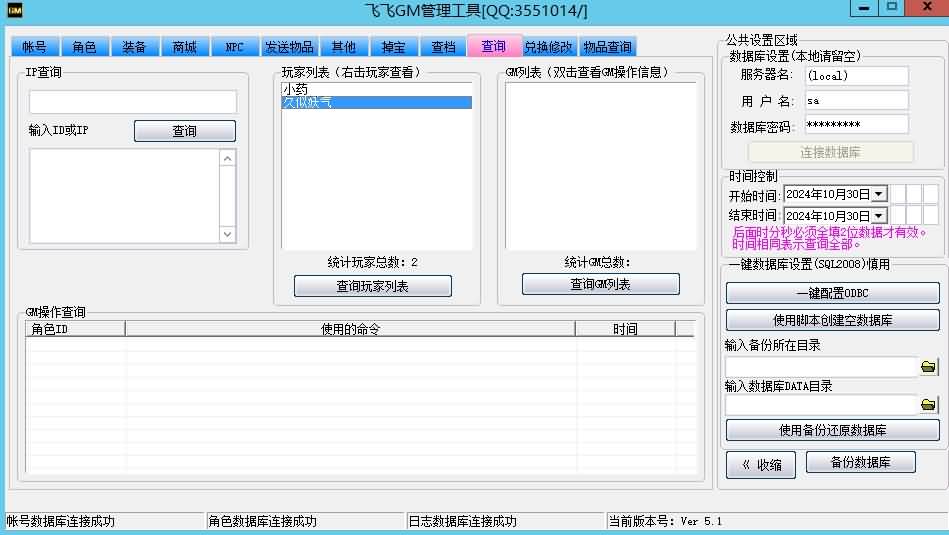Click IP results list scroll down arrow
The image size is (949, 535).
click(227, 234)
